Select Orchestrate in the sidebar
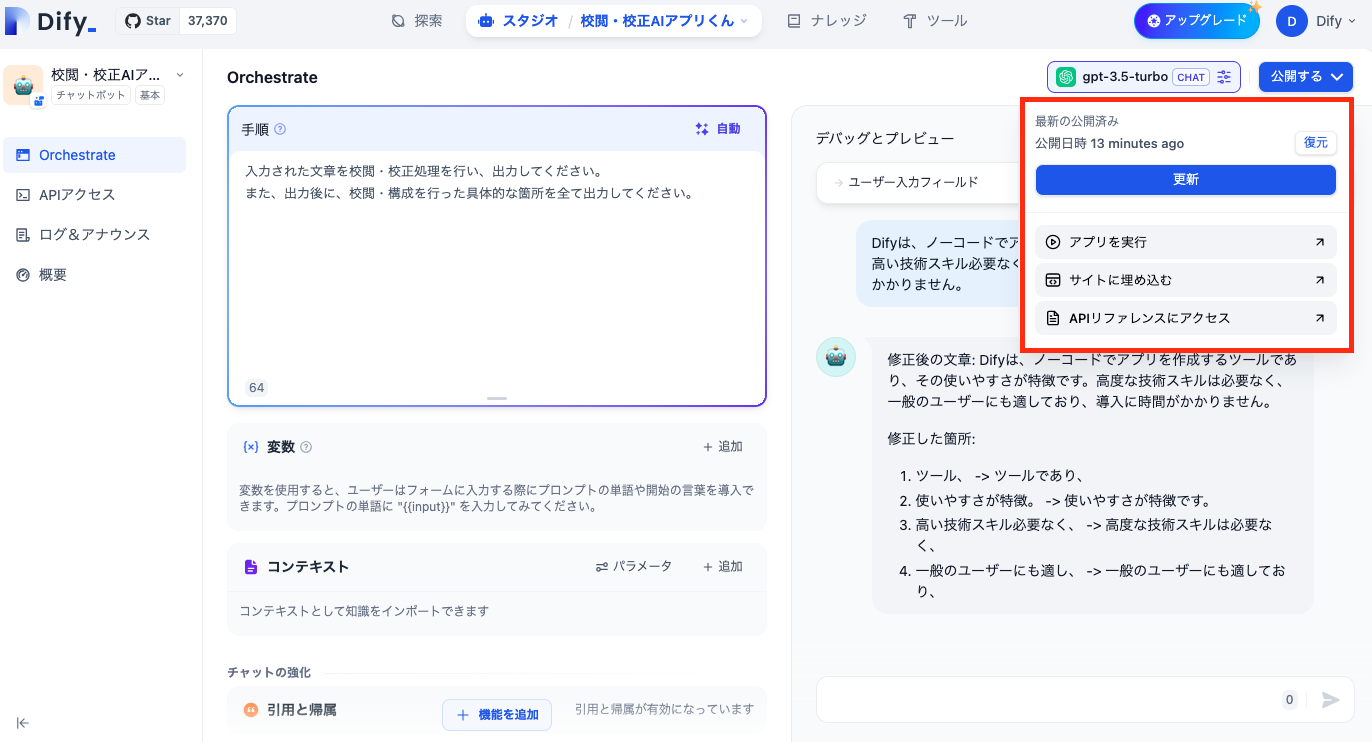The height and width of the screenshot is (742, 1372). pyautogui.click(x=94, y=155)
